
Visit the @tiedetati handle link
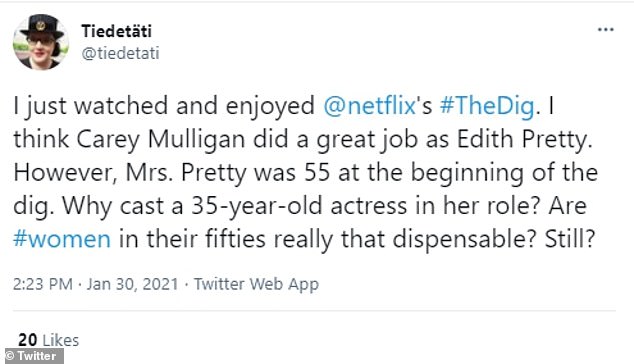click(120, 53)
